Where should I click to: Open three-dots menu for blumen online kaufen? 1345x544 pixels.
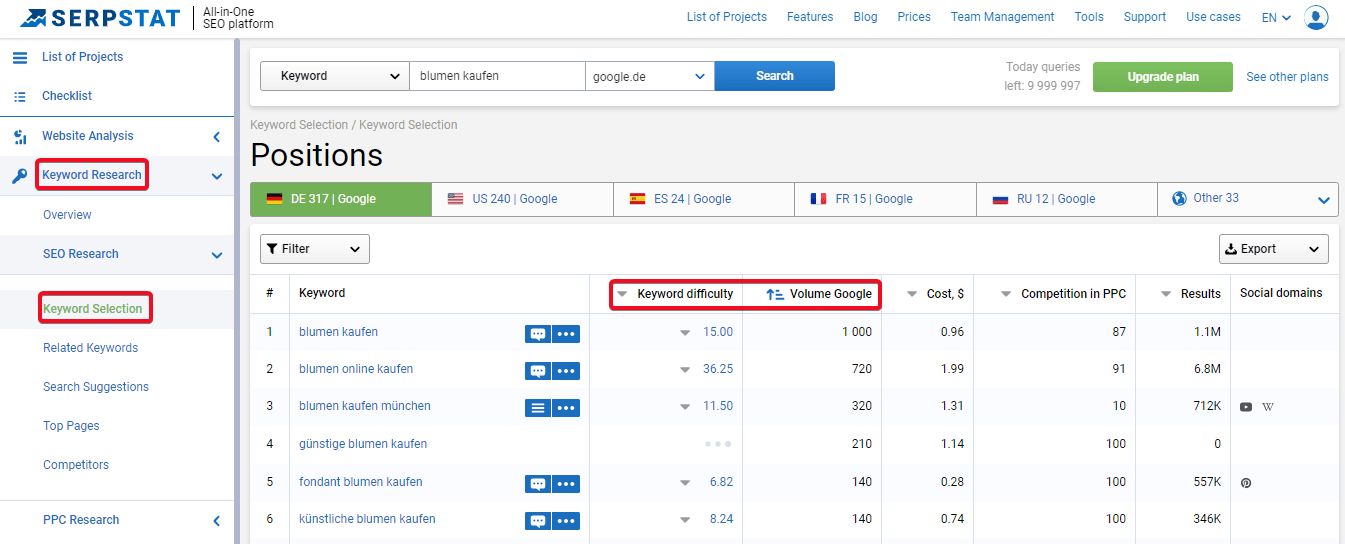566,370
